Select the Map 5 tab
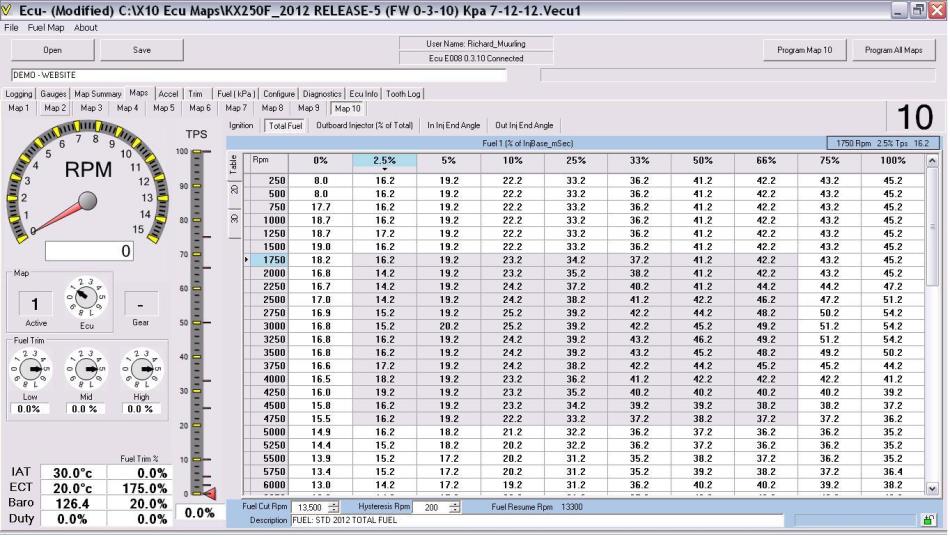Image resolution: width=950 pixels, height=537 pixels. [x=164, y=108]
